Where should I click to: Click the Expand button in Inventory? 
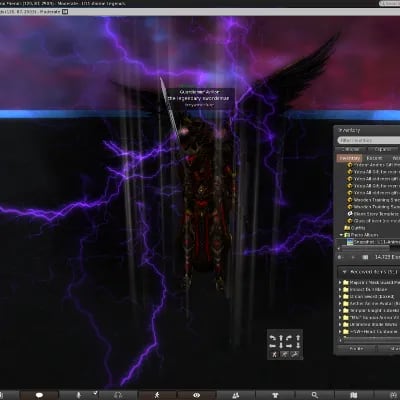tap(382, 149)
